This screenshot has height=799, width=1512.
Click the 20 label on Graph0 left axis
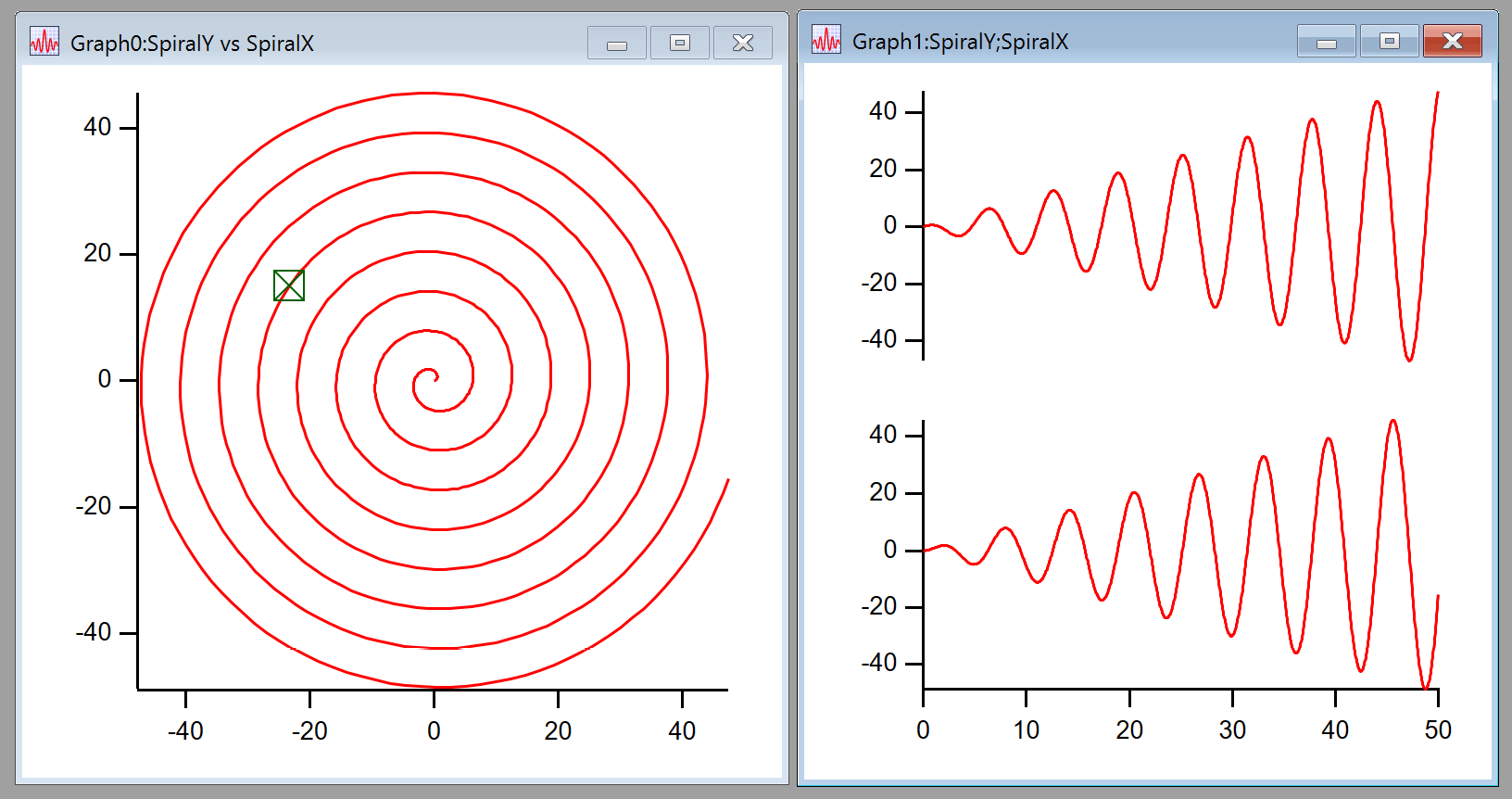97,253
